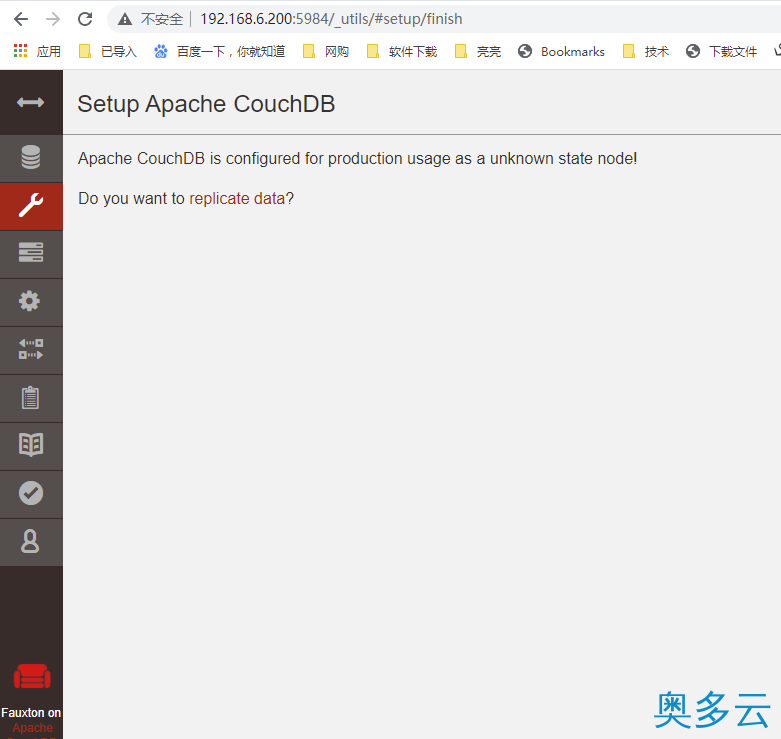Click the not secure warning icon
Image resolution: width=781 pixels, height=739 pixels.
pyautogui.click(x=125, y=19)
